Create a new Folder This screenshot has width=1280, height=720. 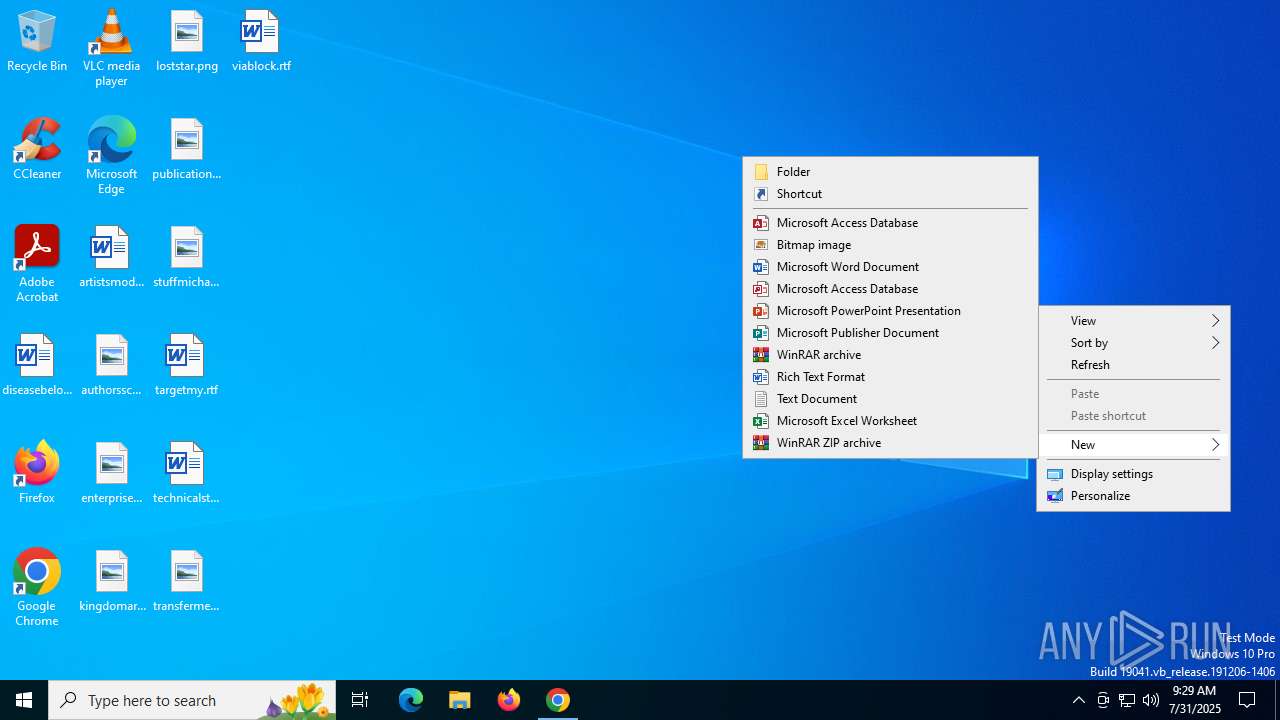pyautogui.click(x=890, y=172)
